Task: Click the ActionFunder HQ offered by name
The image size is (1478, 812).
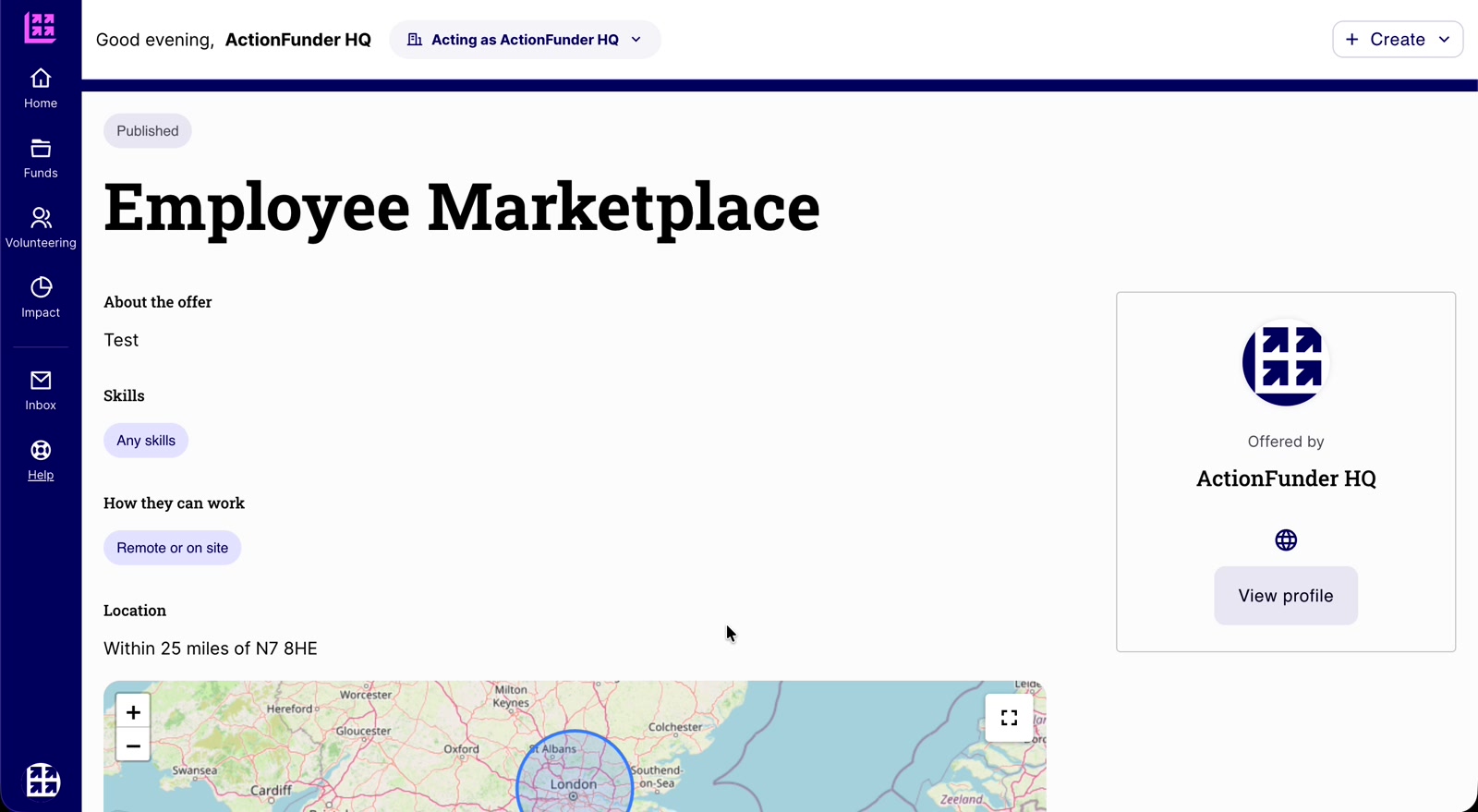Action: point(1286,479)
